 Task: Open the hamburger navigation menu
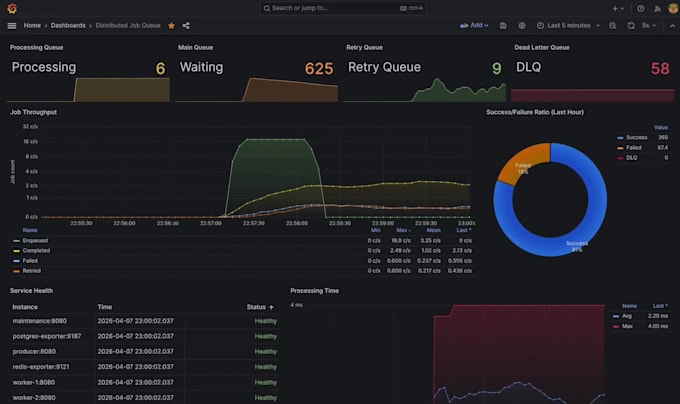click(x=12, y=26)
